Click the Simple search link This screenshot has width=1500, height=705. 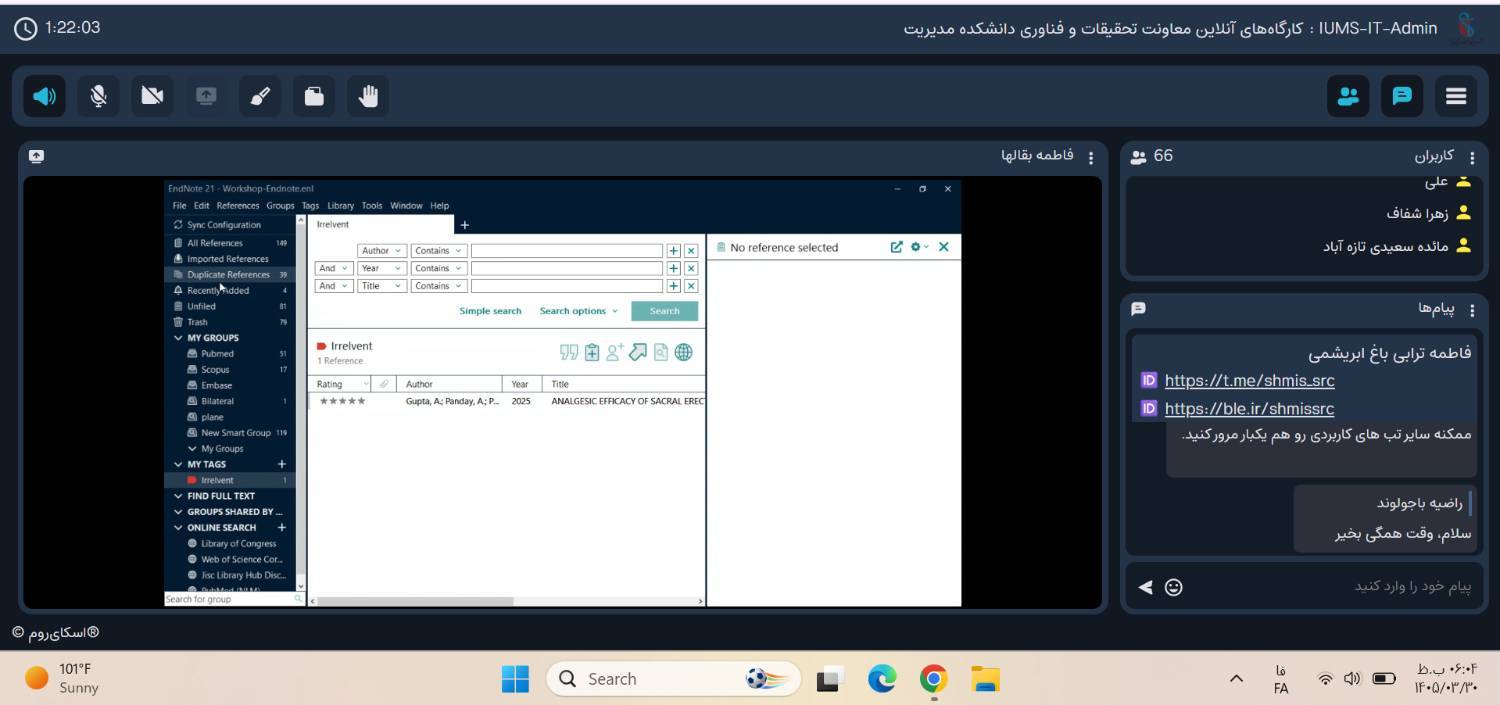(490, 311)
